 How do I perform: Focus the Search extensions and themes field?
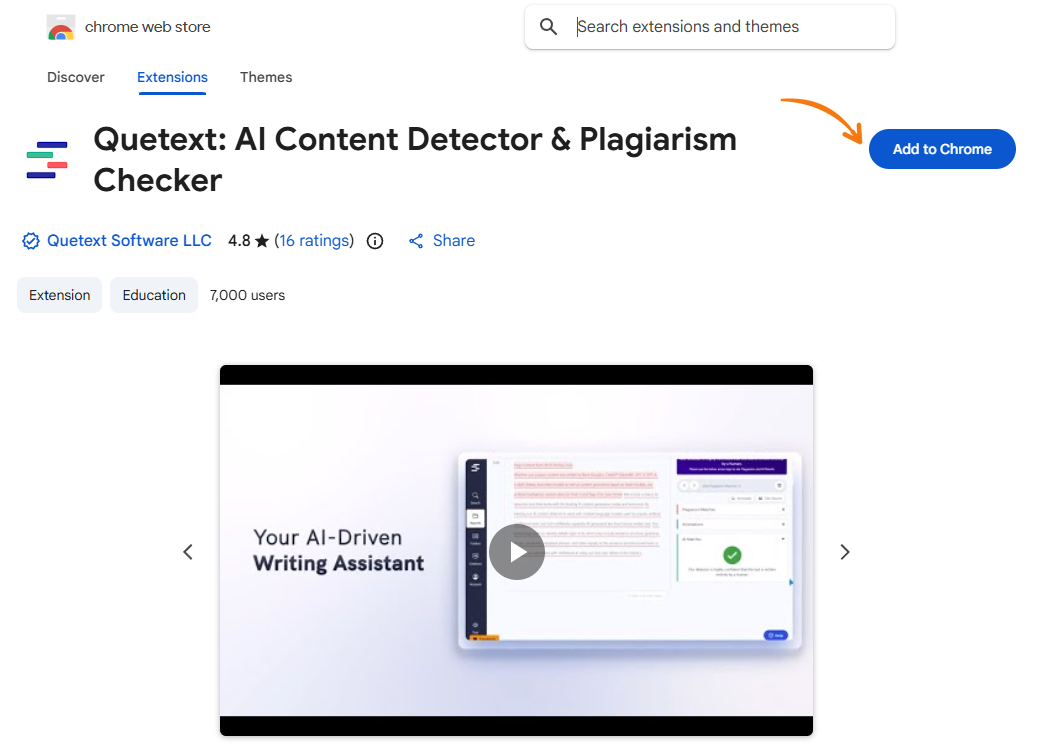(x=710, y=27)
